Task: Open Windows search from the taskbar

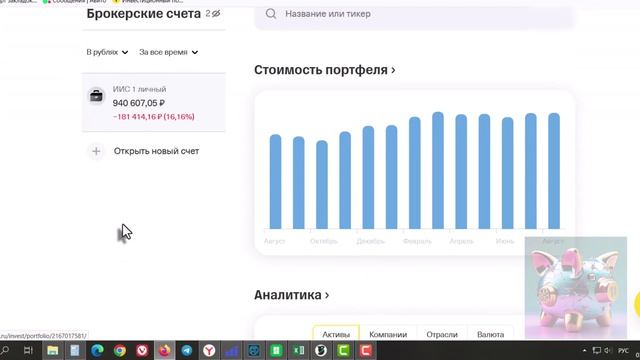Action: [x=5, y=350]
